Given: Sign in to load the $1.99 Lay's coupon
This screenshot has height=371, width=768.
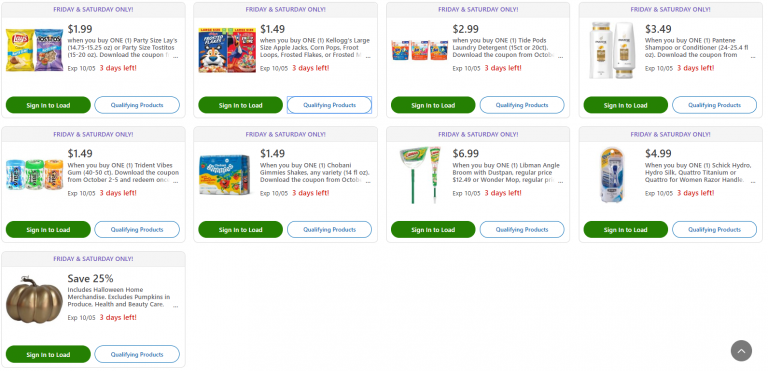Looking at the screenshot, I should click(48, 105).
